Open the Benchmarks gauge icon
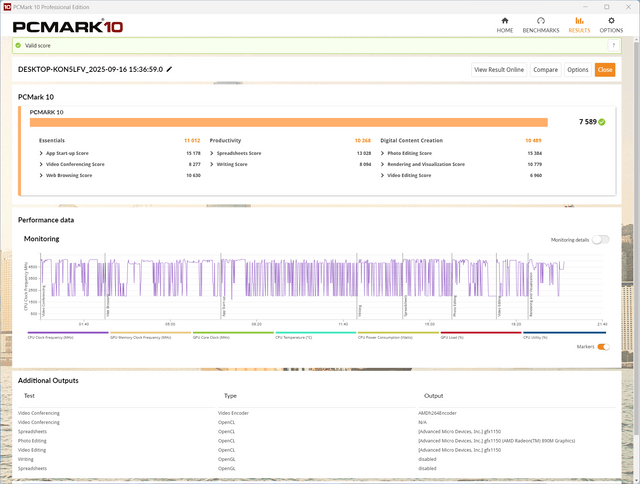This screenshot has width=640, height=484. point(541,20)
